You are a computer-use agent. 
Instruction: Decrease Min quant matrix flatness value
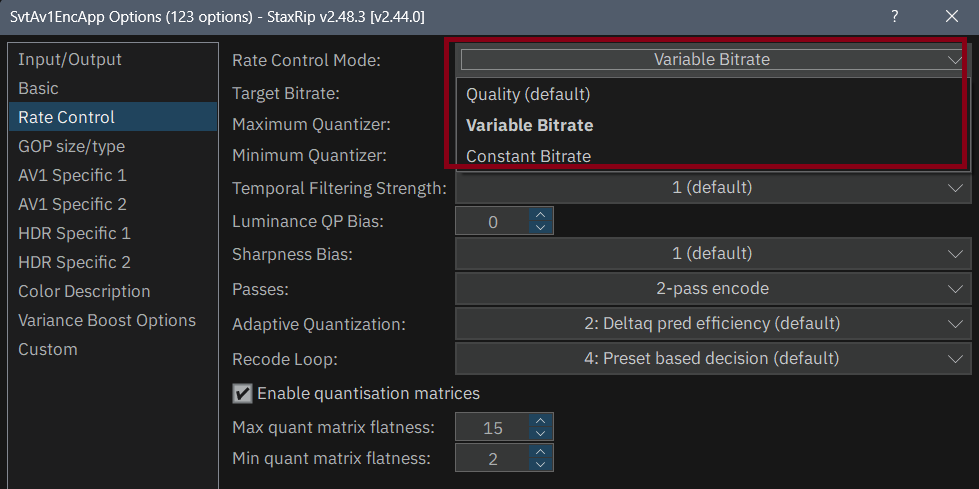(x=541, y=465)
